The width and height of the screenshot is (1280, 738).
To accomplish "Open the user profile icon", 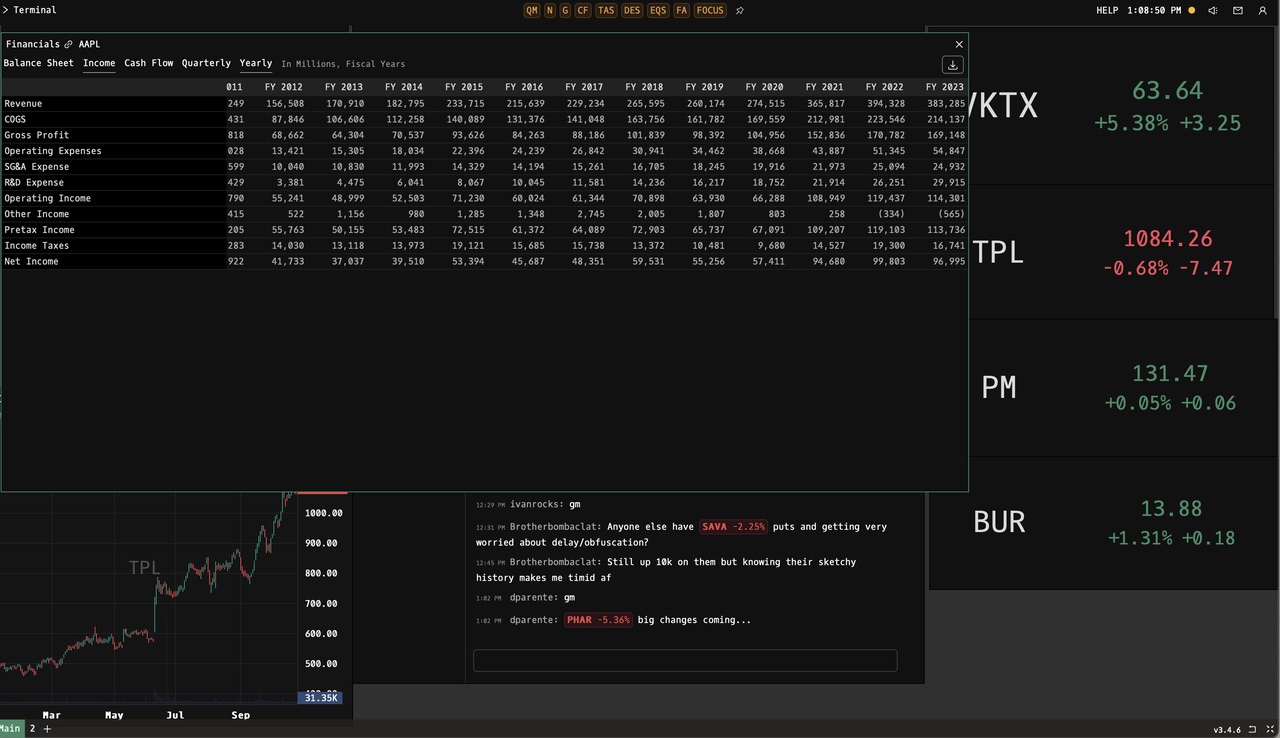I will [1263, 10].
